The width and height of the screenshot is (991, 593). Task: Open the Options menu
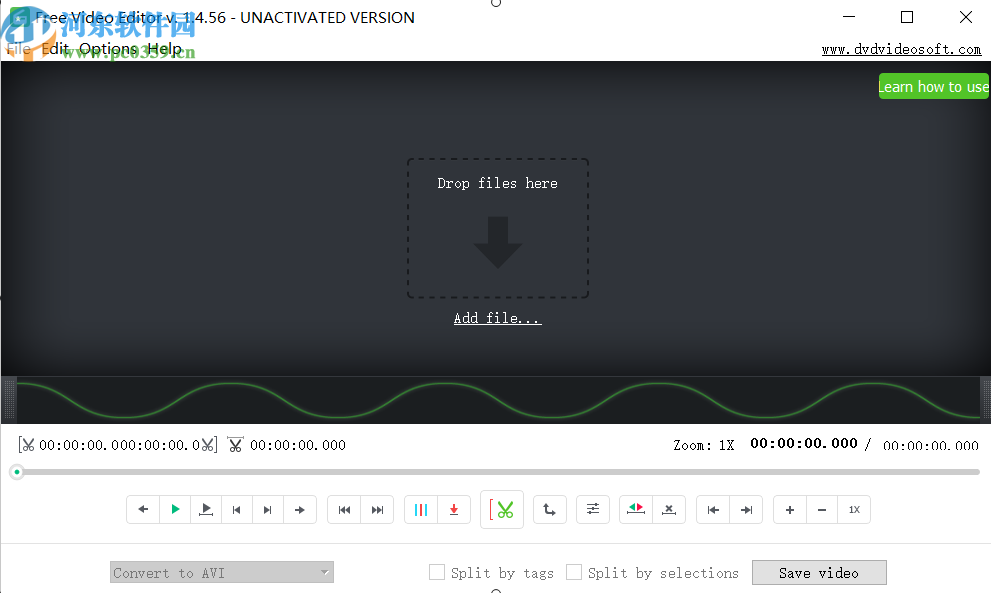tap(108, 49)
